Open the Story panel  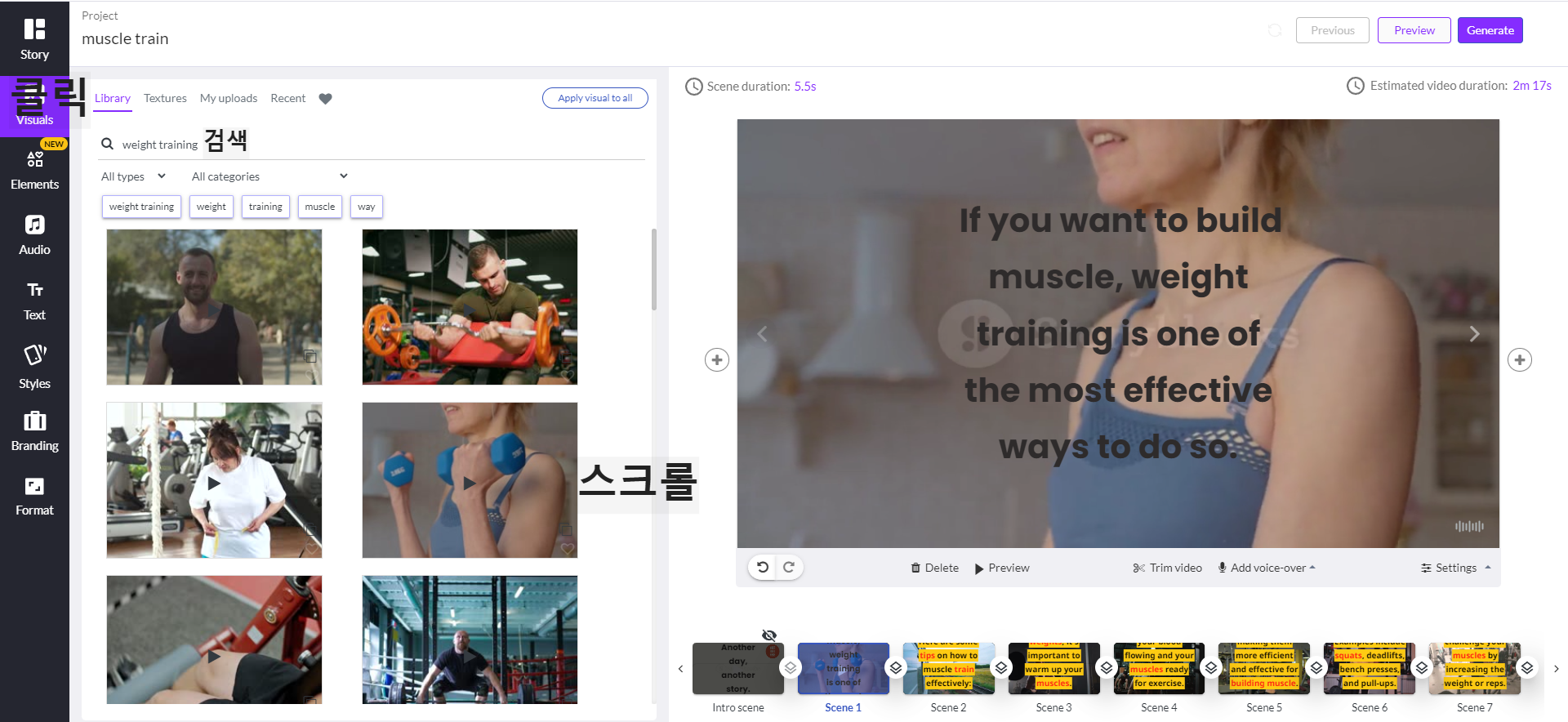pyautogui.click(x=34, y=39)
